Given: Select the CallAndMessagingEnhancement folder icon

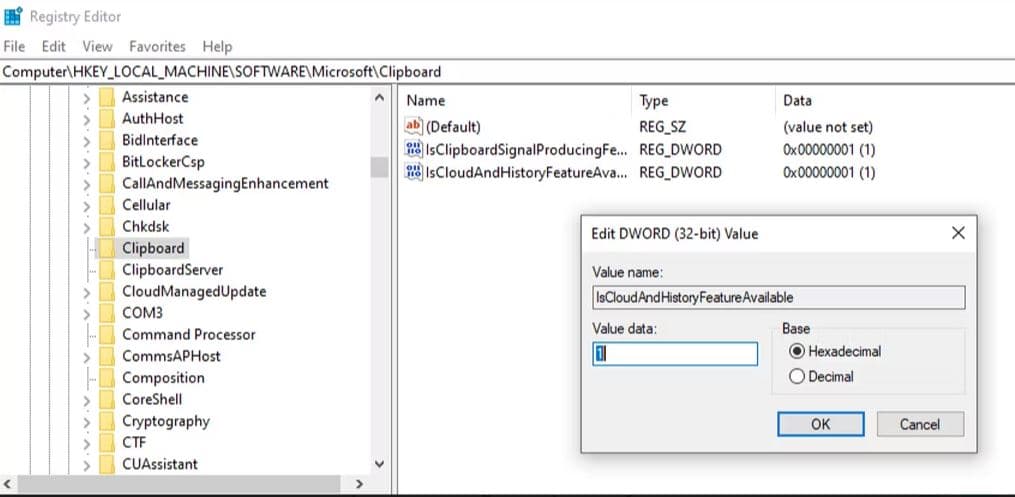Looking at the screenshot, I should point(107,184).
